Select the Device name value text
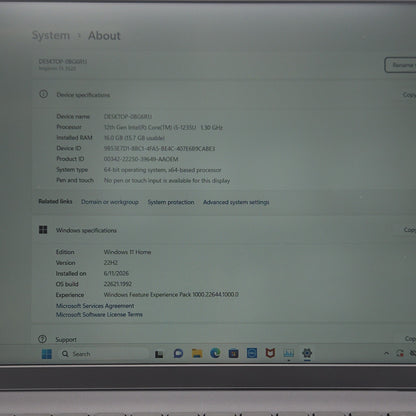Screen dimensions: 416x416 pyautogui.click(x=128, y=117)
